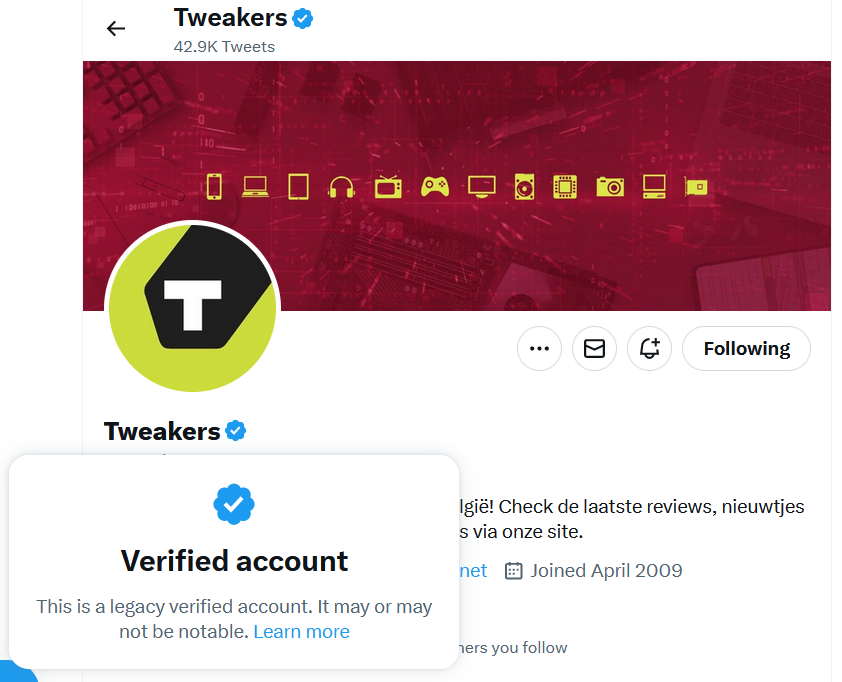
Task: Click the Joined April 2009 text
Action: click(x=605, y=571)
